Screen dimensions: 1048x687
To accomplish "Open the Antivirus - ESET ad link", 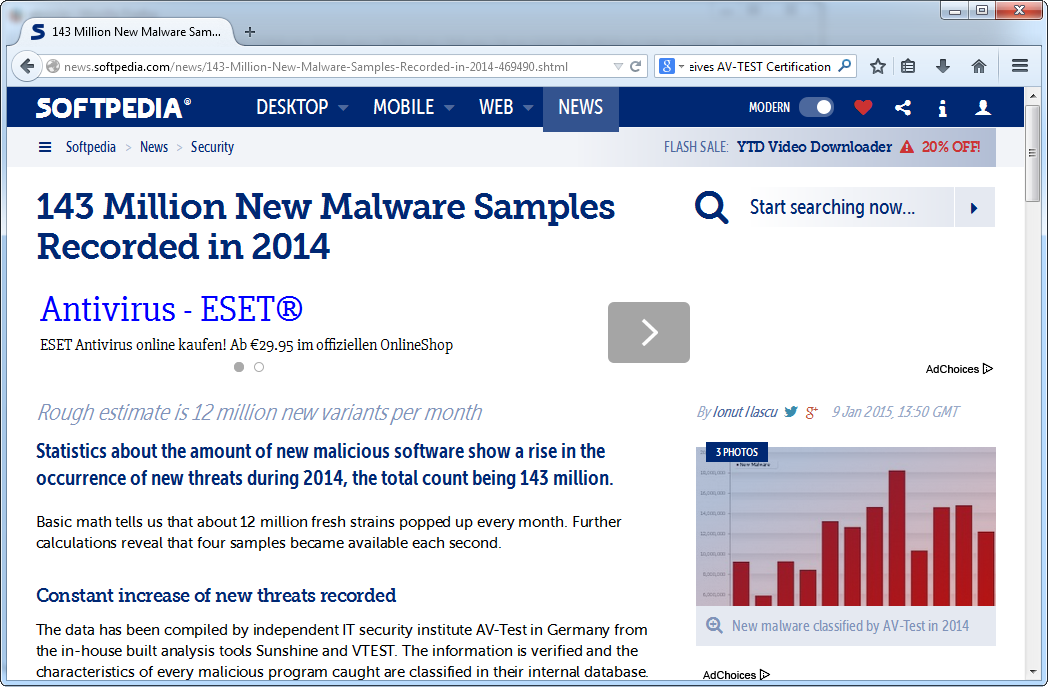I will pyautogui.click(x=171, y=310).
